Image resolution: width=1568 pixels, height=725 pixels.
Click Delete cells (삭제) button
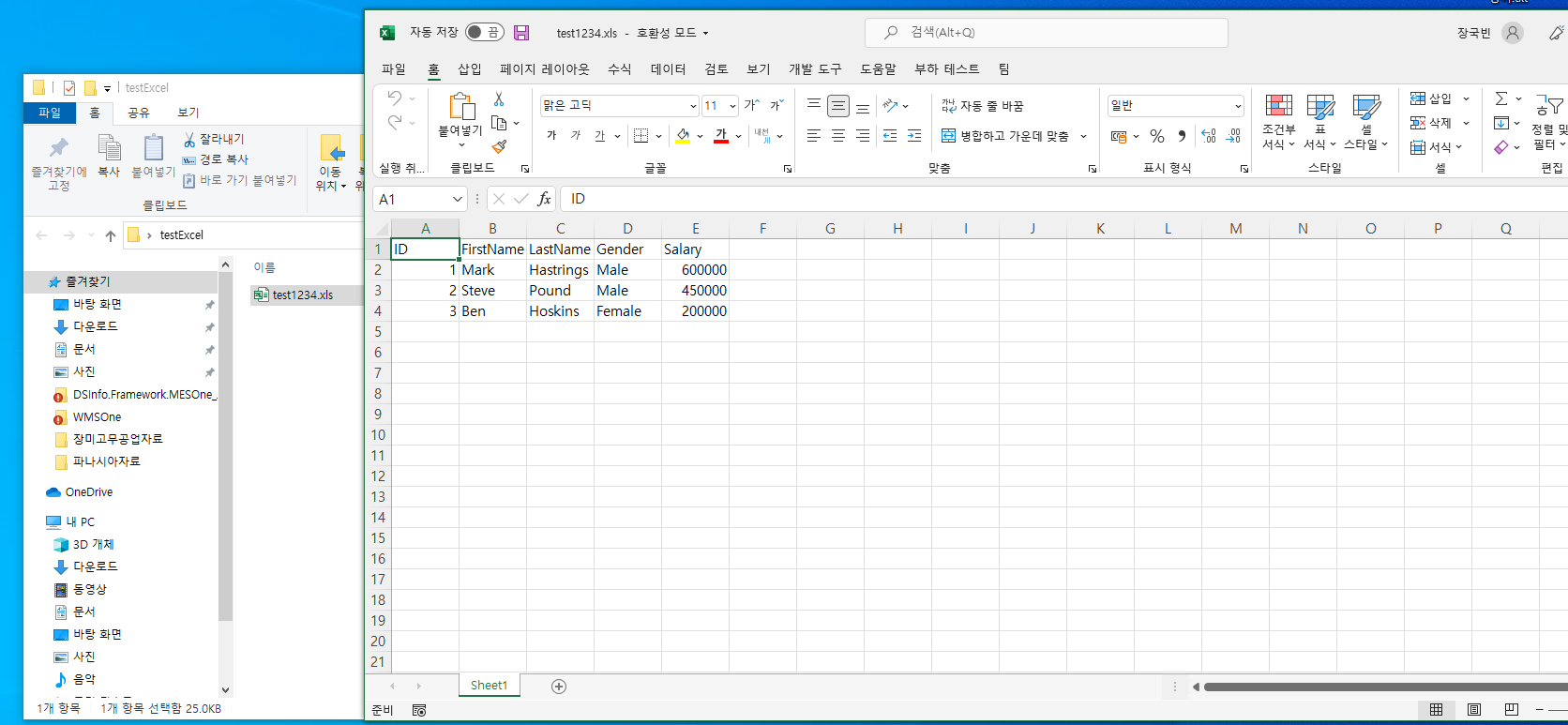pyautogui.click(x=1431, y=123)
